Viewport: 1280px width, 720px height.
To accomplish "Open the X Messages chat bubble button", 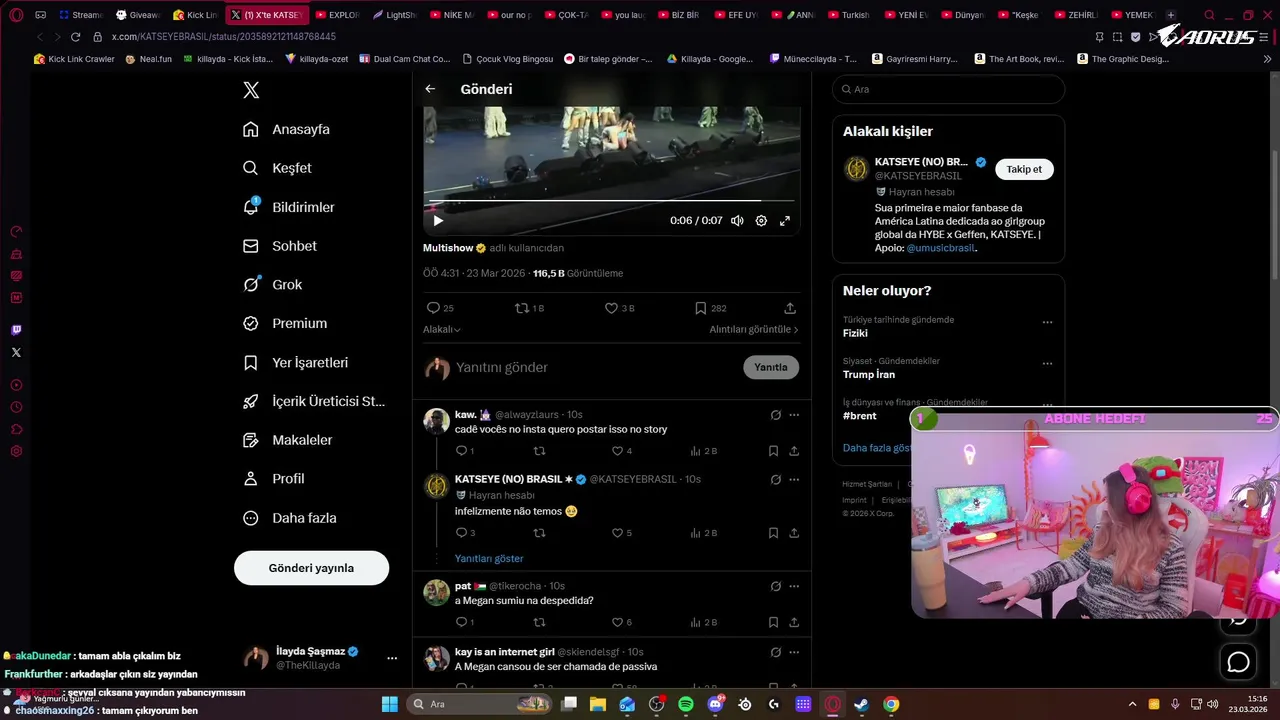I will pyautogui.click(x=1238, y=662).
